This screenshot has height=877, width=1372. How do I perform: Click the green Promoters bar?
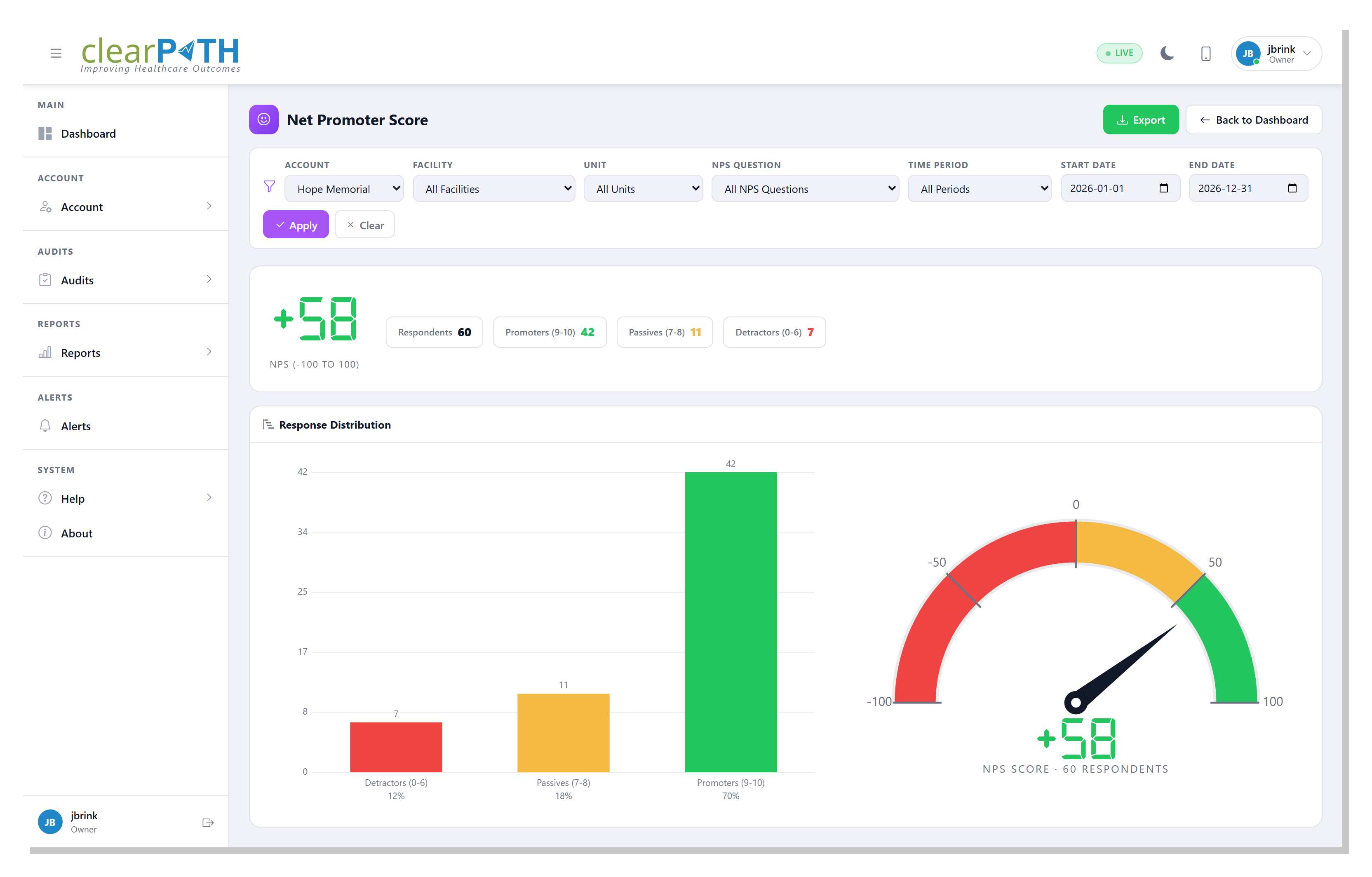pyautogui.click(x=731, y=622)
